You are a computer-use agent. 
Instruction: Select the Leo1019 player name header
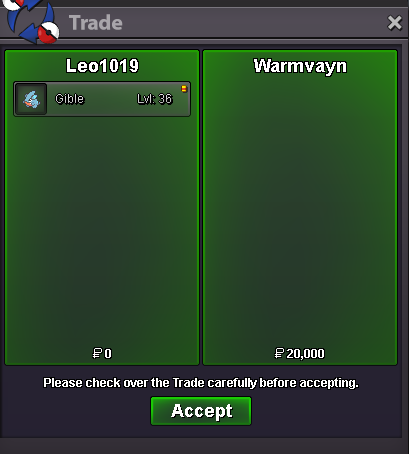(102, 66)
